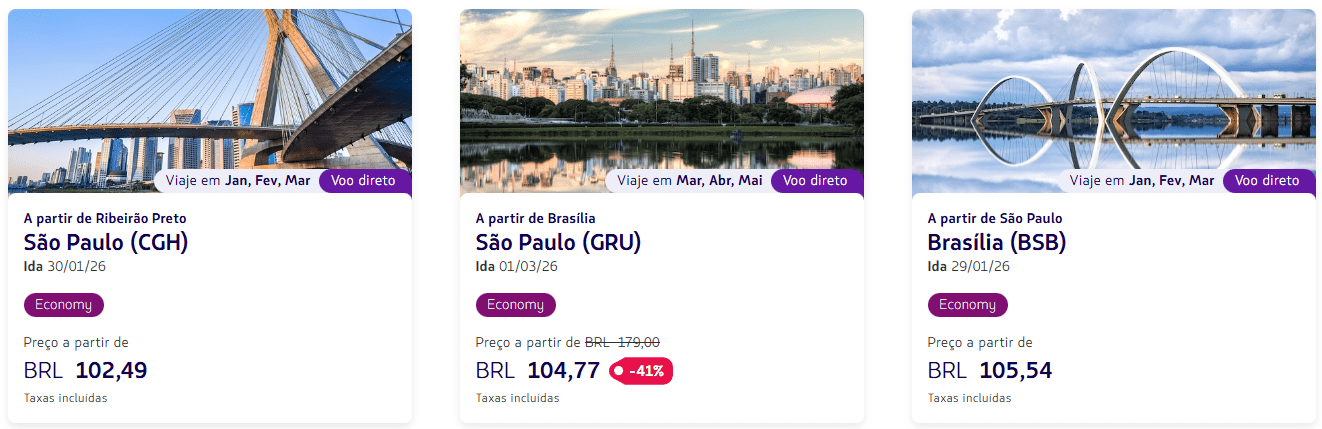Click the "Viaje em Jan, Fev, Mar" badge on the CGH card
1322x429 pixels.
pyautogui.click(x=237, y=181)
